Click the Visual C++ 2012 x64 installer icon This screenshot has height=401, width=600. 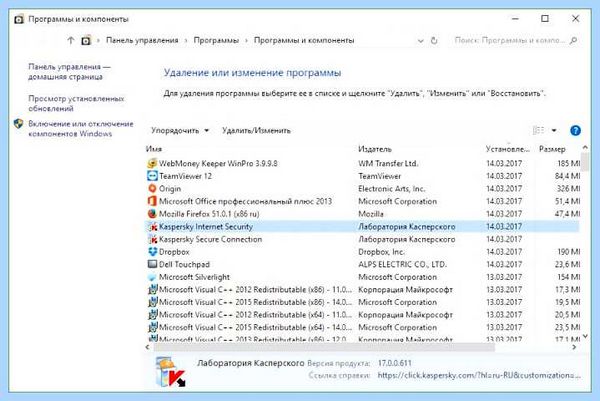tap(153, 315)
